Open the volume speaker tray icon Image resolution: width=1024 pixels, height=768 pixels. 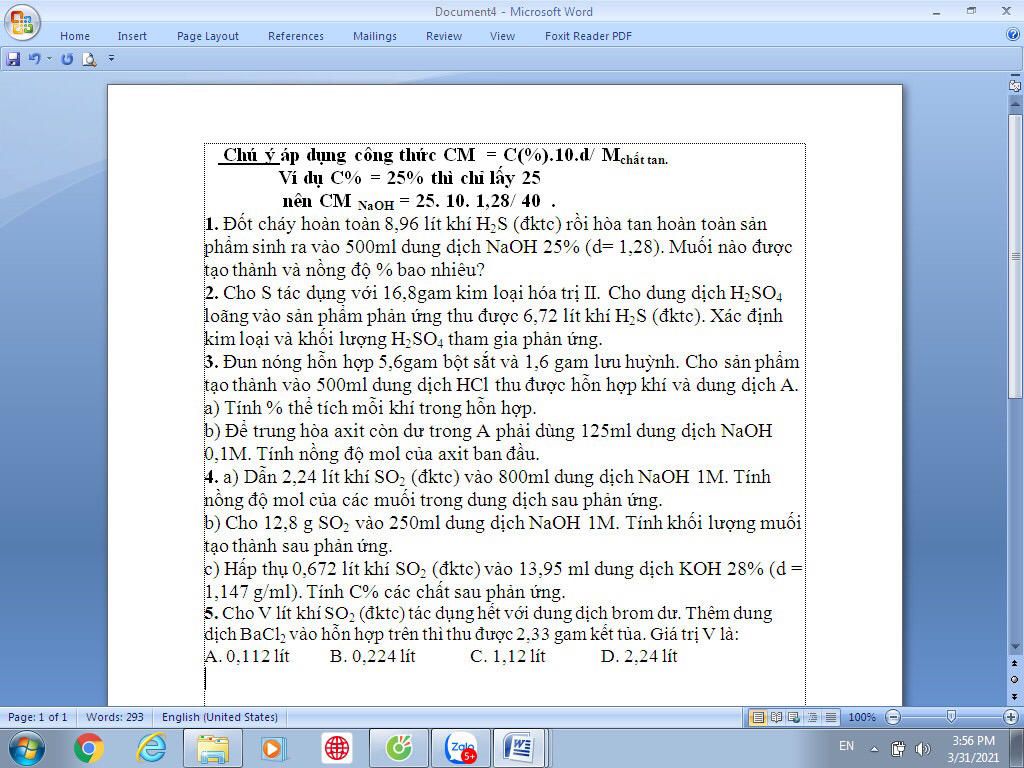point(923,748)
